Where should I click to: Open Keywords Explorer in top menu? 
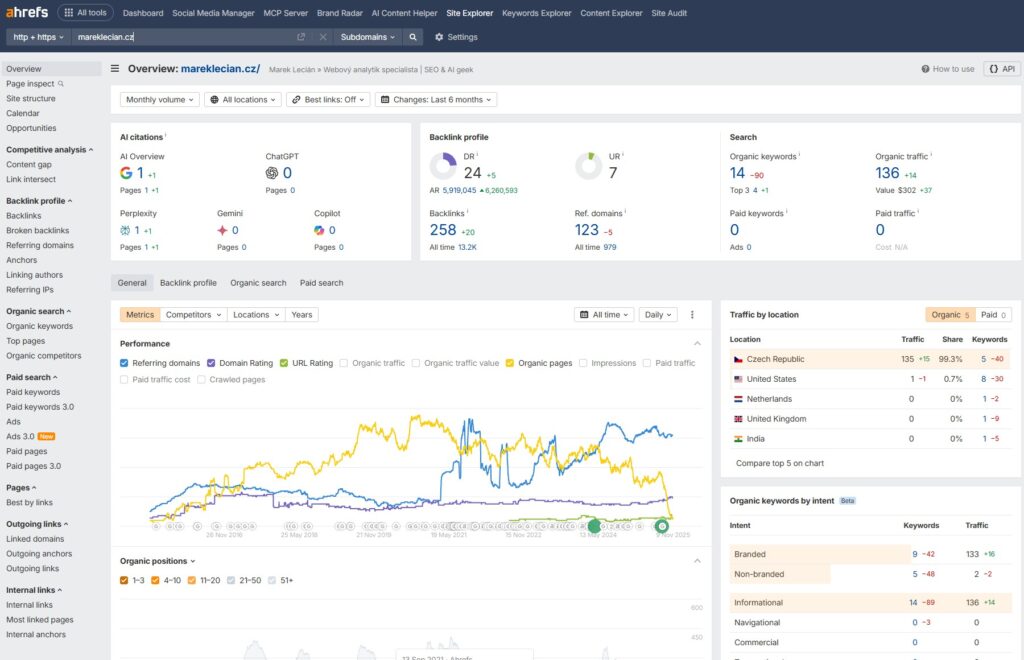(x=537, y=13)
